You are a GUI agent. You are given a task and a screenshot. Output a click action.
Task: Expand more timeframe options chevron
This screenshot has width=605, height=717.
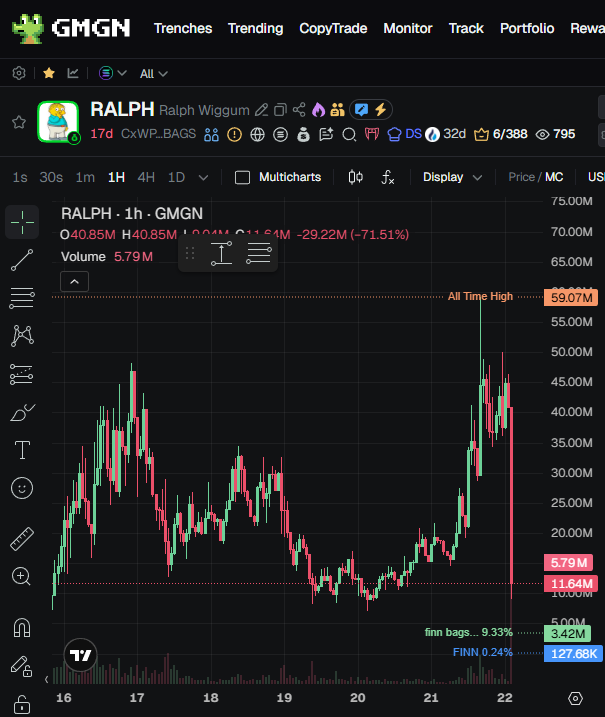pyautogui.click(x=203, y=177)
